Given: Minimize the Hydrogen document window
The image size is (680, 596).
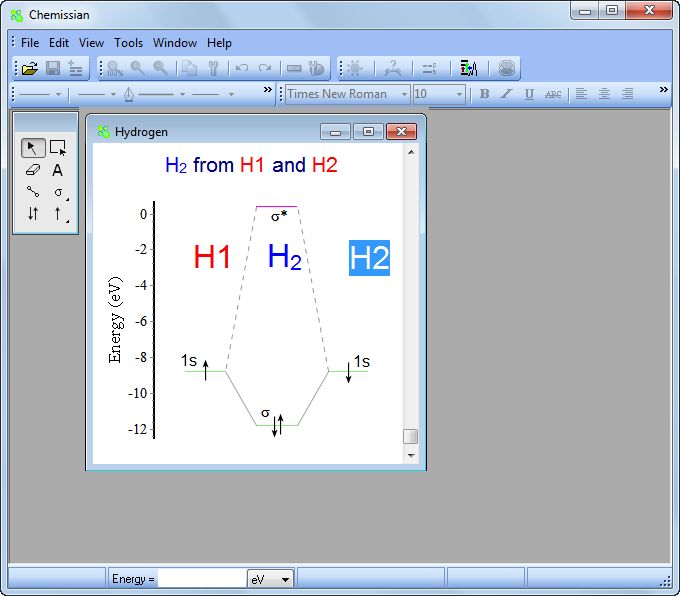Looking at the screenshot, I should click(335, 131).
